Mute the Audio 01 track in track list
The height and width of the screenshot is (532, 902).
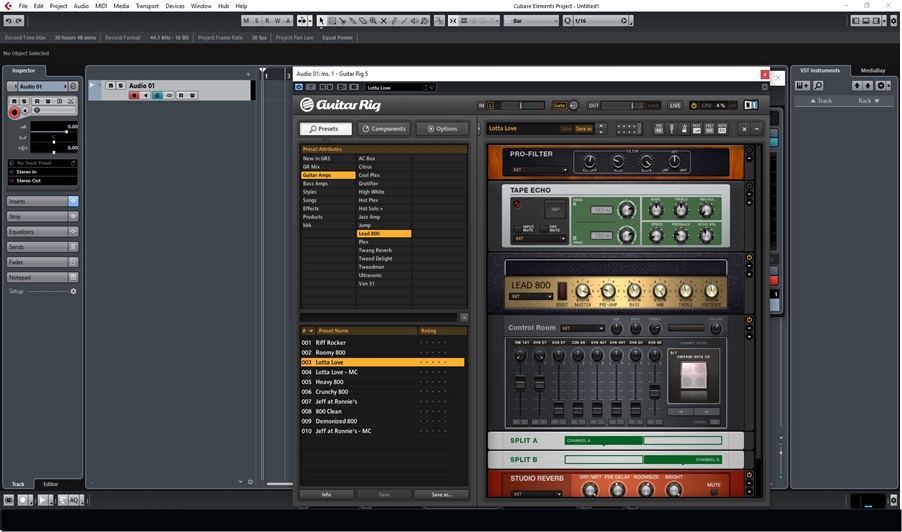[110, 86]
